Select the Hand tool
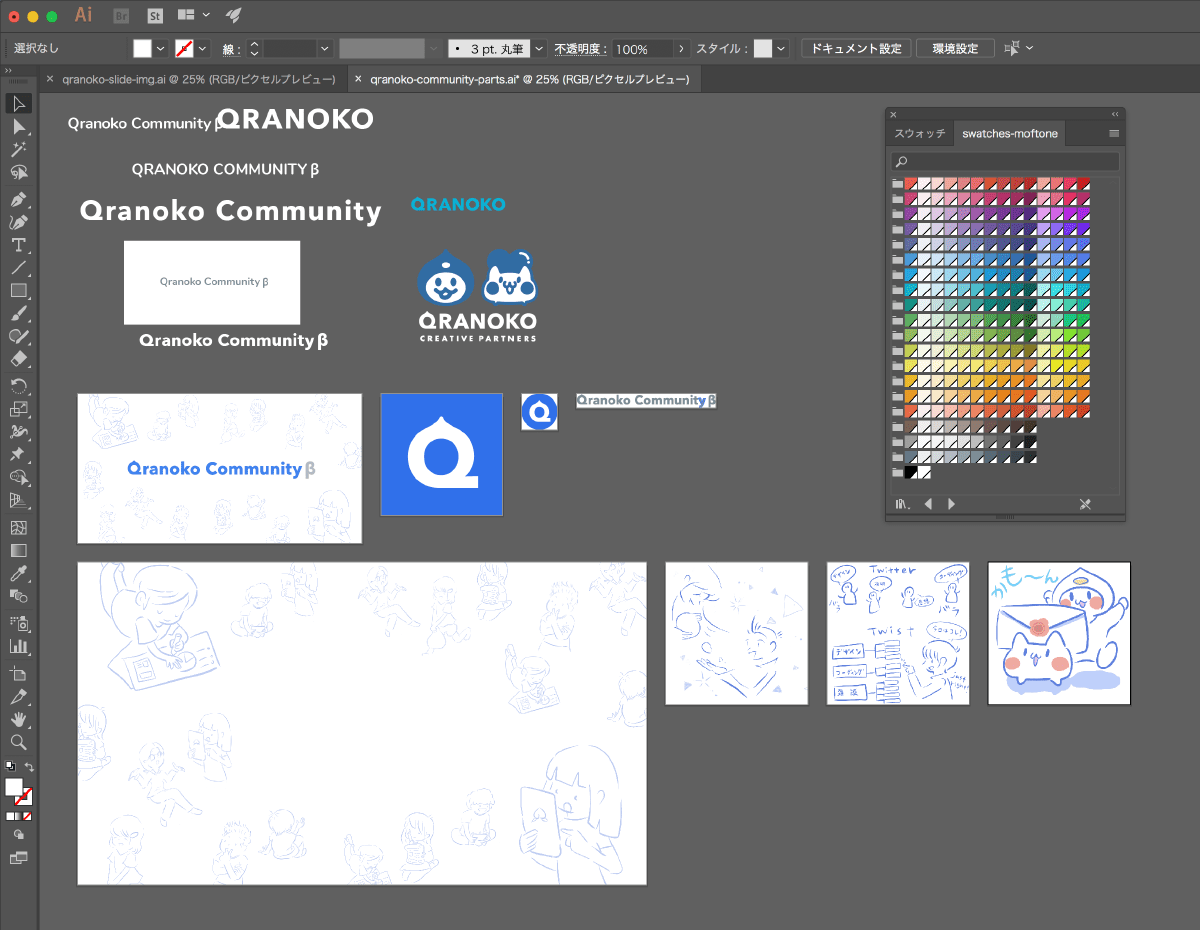 tap(18, 719)
